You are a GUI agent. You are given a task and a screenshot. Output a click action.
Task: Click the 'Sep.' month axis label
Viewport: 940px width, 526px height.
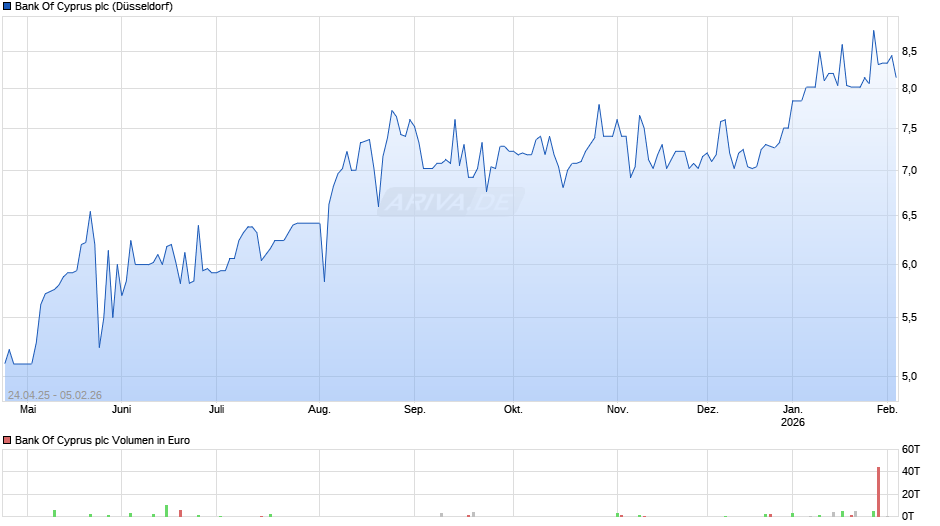tap(414, 409)
